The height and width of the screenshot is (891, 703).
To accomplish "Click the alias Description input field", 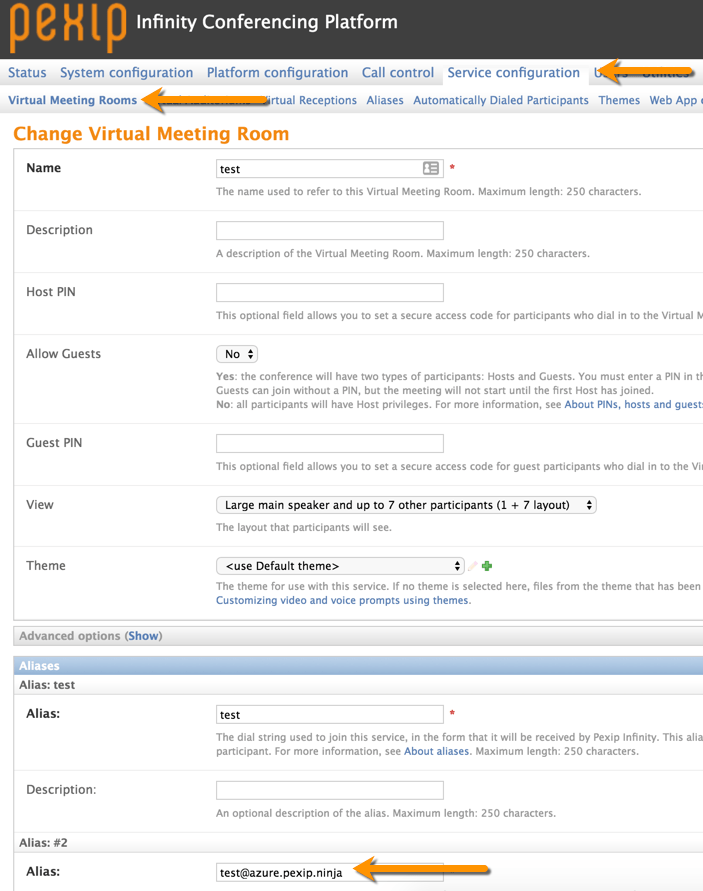I will (x=330, y=790).
